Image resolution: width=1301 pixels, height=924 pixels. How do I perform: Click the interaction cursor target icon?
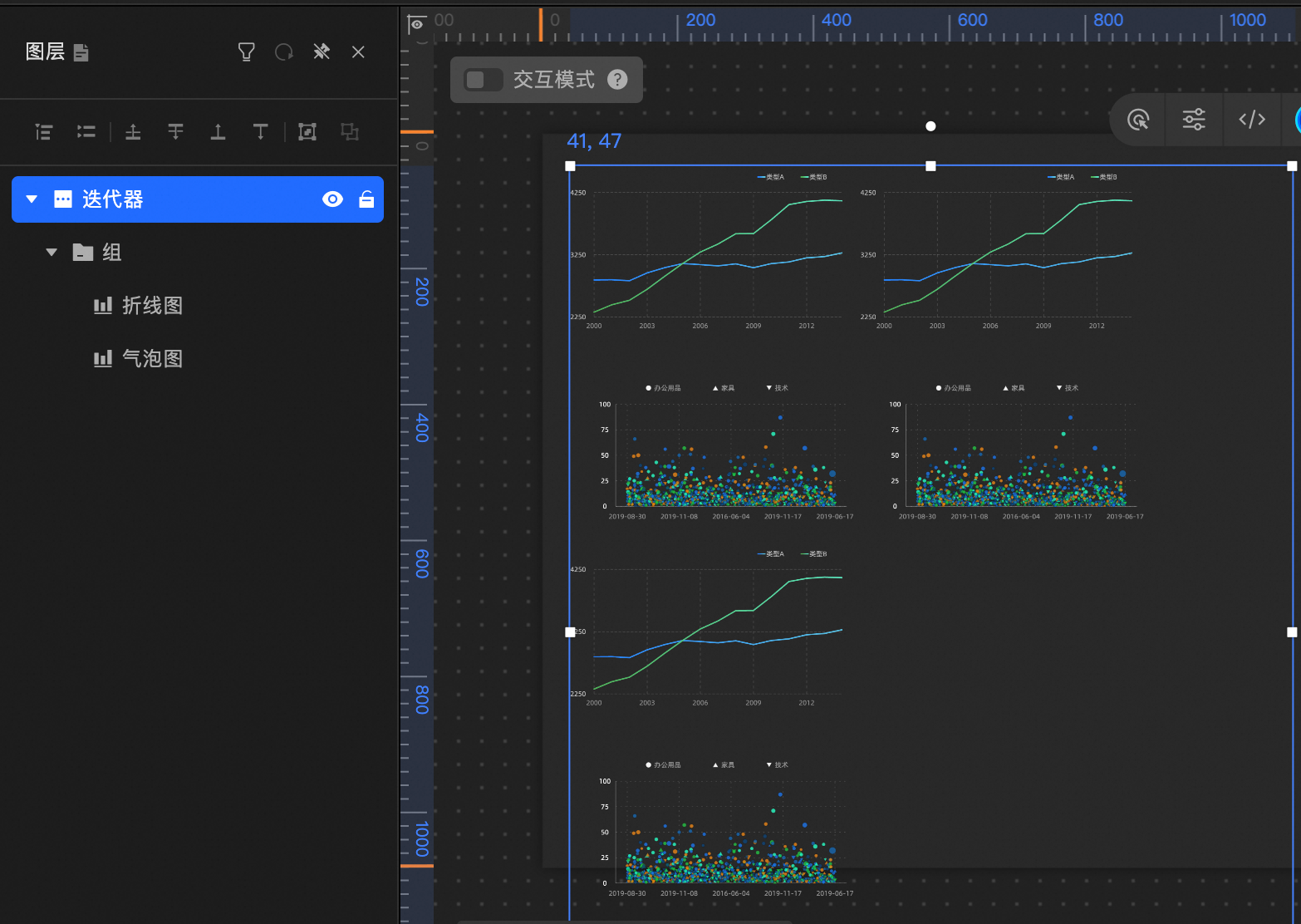(1138, 120)
